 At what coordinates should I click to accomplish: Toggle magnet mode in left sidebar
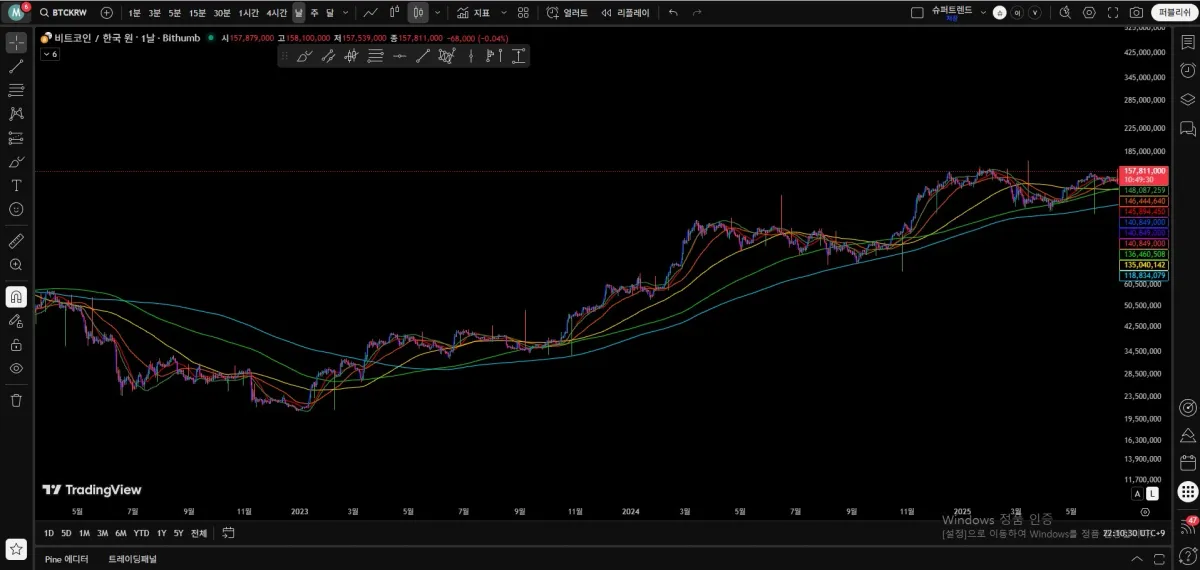click(x=16, y=297)
